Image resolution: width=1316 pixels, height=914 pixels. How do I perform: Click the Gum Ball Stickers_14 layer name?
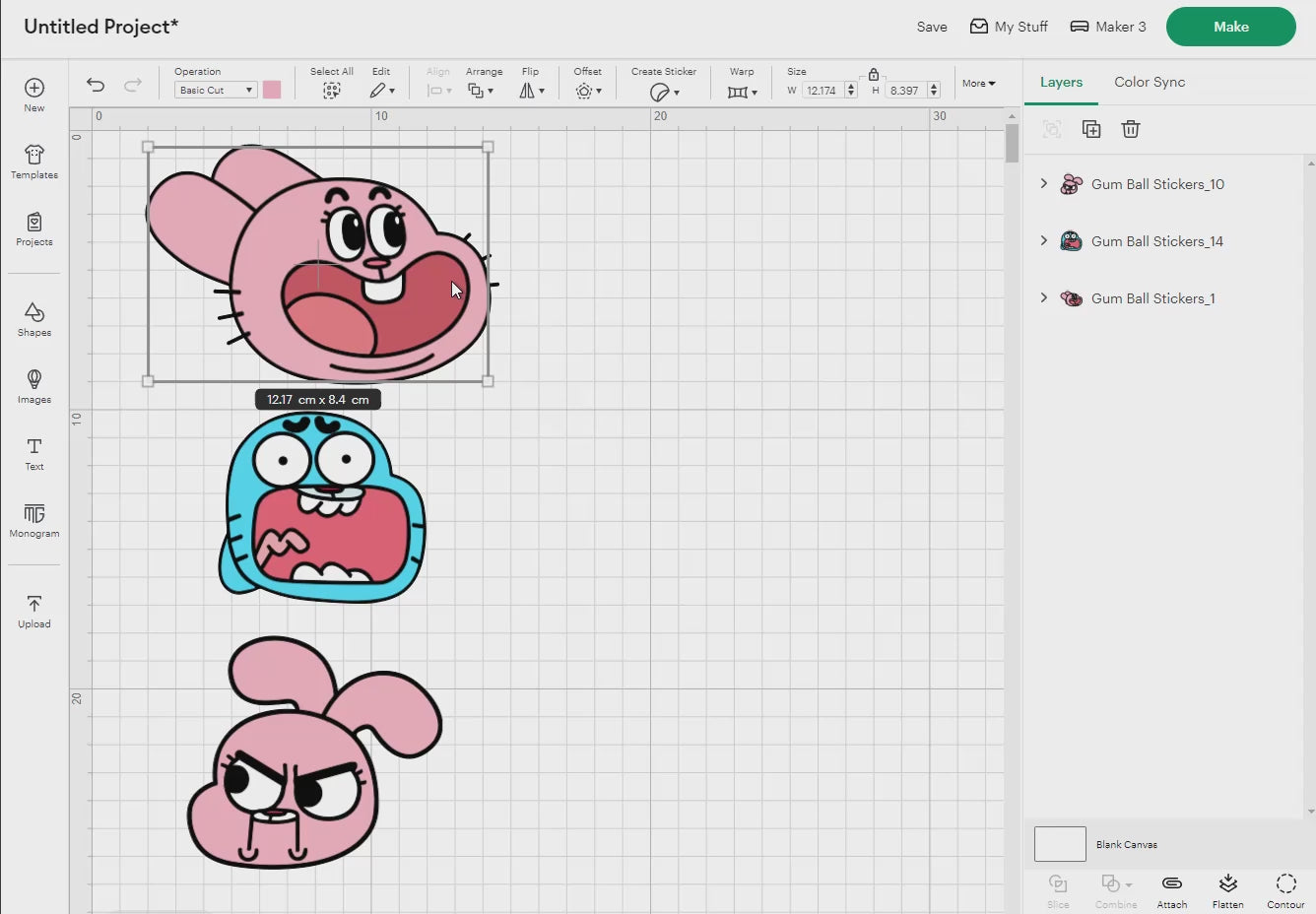click(x=1157, y=241)
